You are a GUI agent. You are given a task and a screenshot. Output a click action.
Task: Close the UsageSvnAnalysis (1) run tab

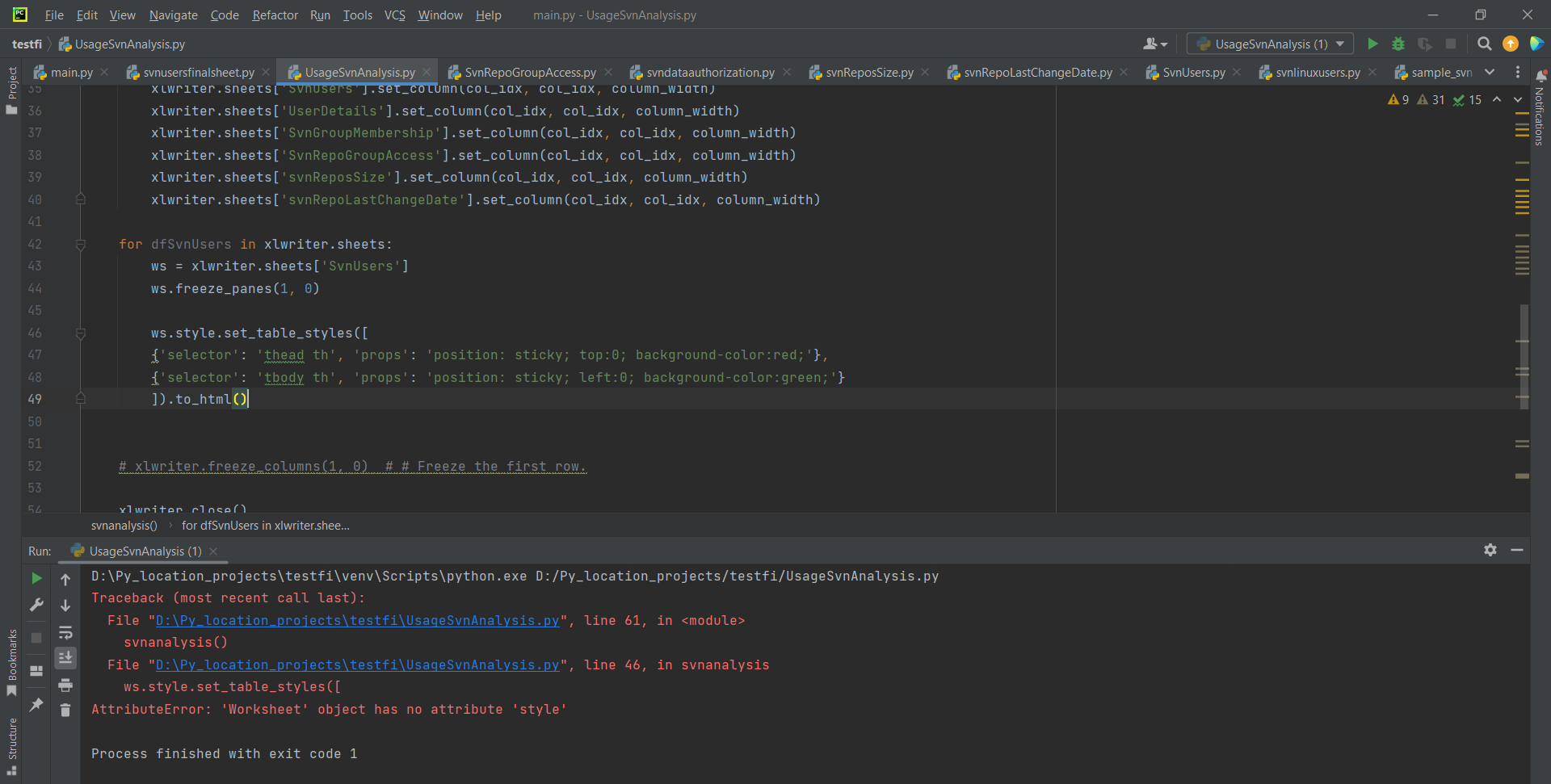(x=213, y=551)
